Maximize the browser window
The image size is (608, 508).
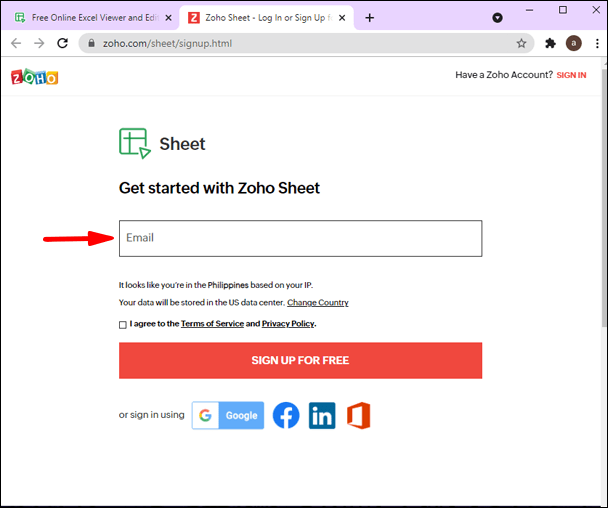(563, 10)
